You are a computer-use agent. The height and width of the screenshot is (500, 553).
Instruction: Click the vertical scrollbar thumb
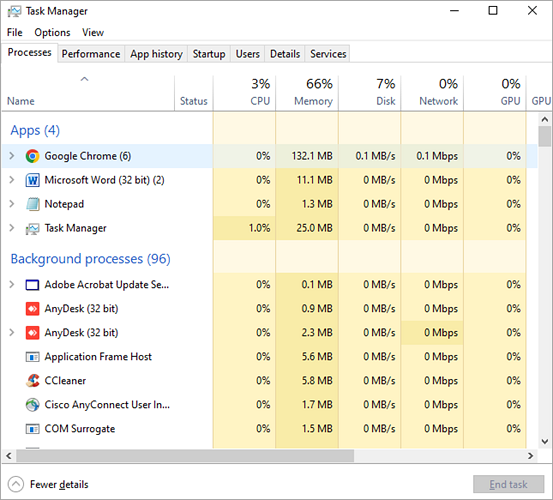click(545, 136)
